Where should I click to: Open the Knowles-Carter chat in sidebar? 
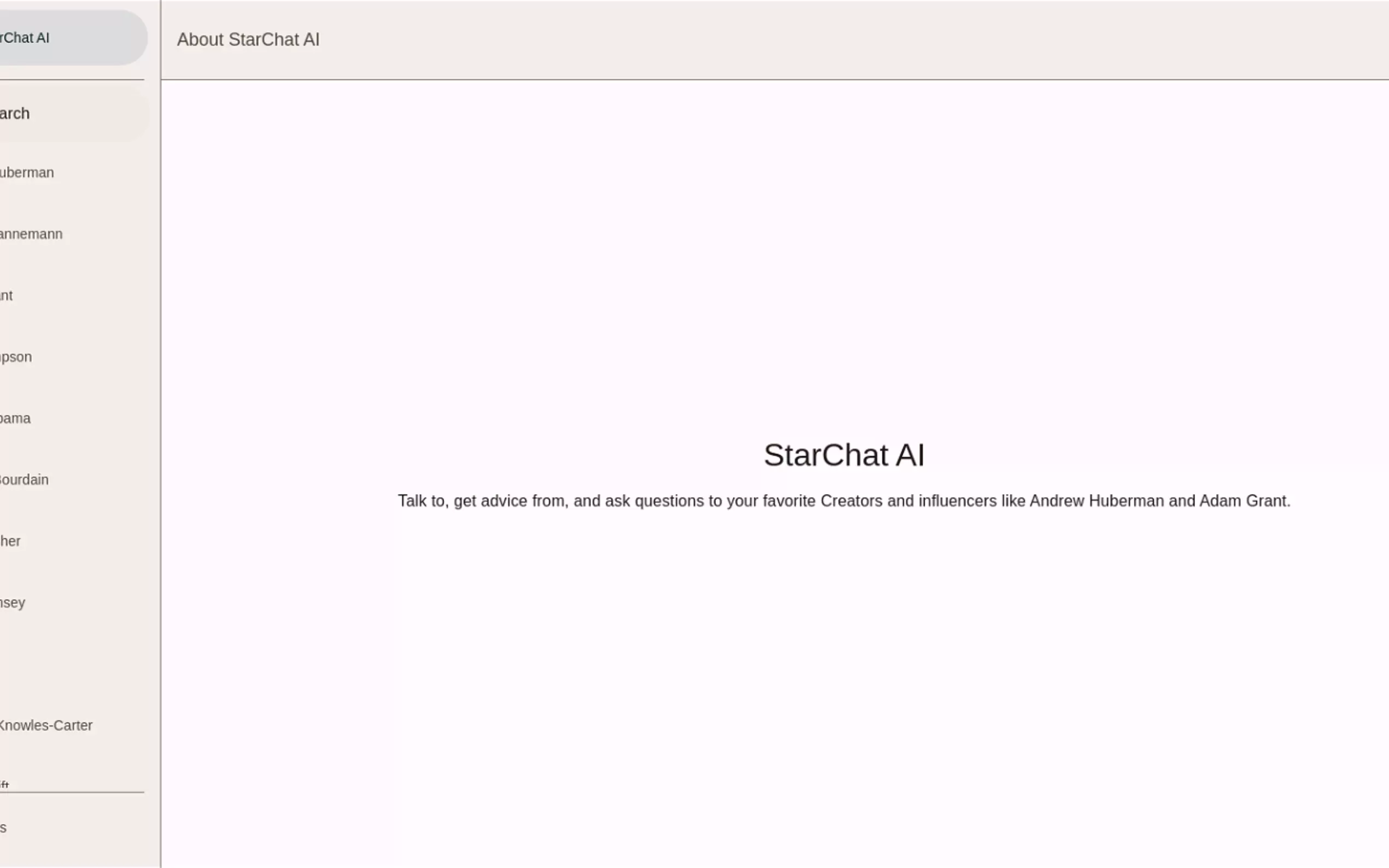[x=46, y=726]
